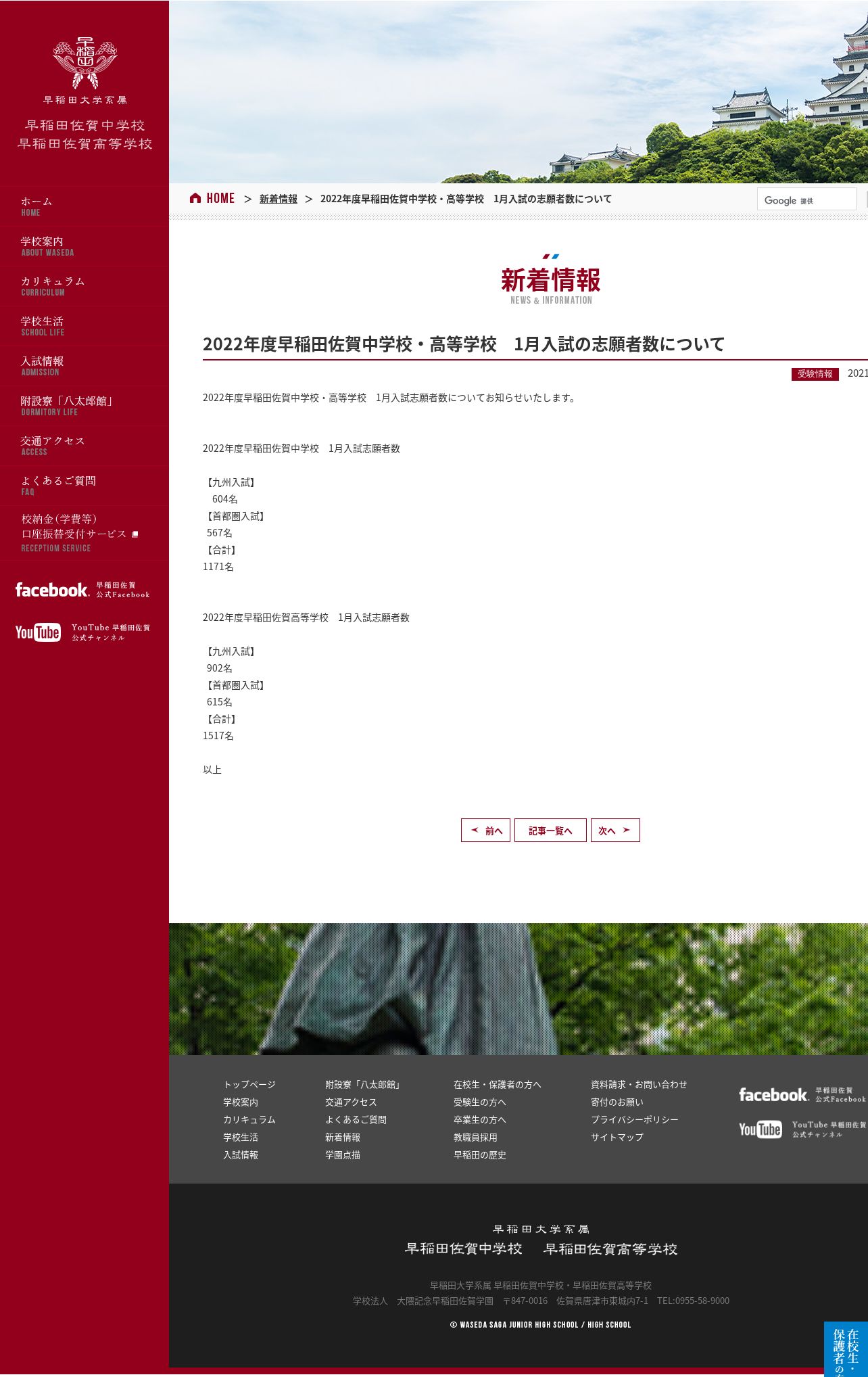Click footer link 卒業生の方へ
Viewport: 868px width, 1377px height.
pyautogui.click(x=480, y=1119)
